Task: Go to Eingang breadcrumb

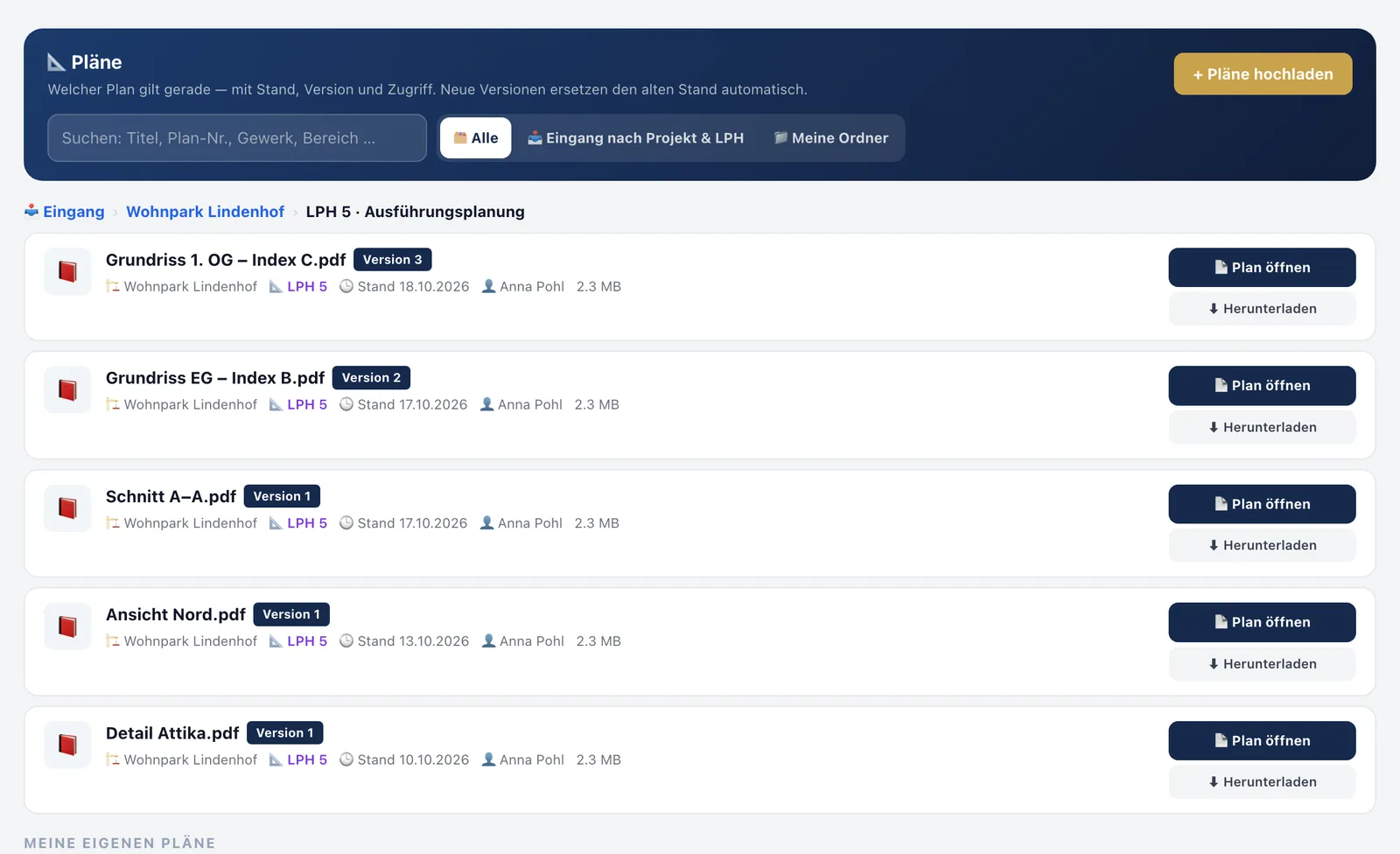Action: pos(73,212)
